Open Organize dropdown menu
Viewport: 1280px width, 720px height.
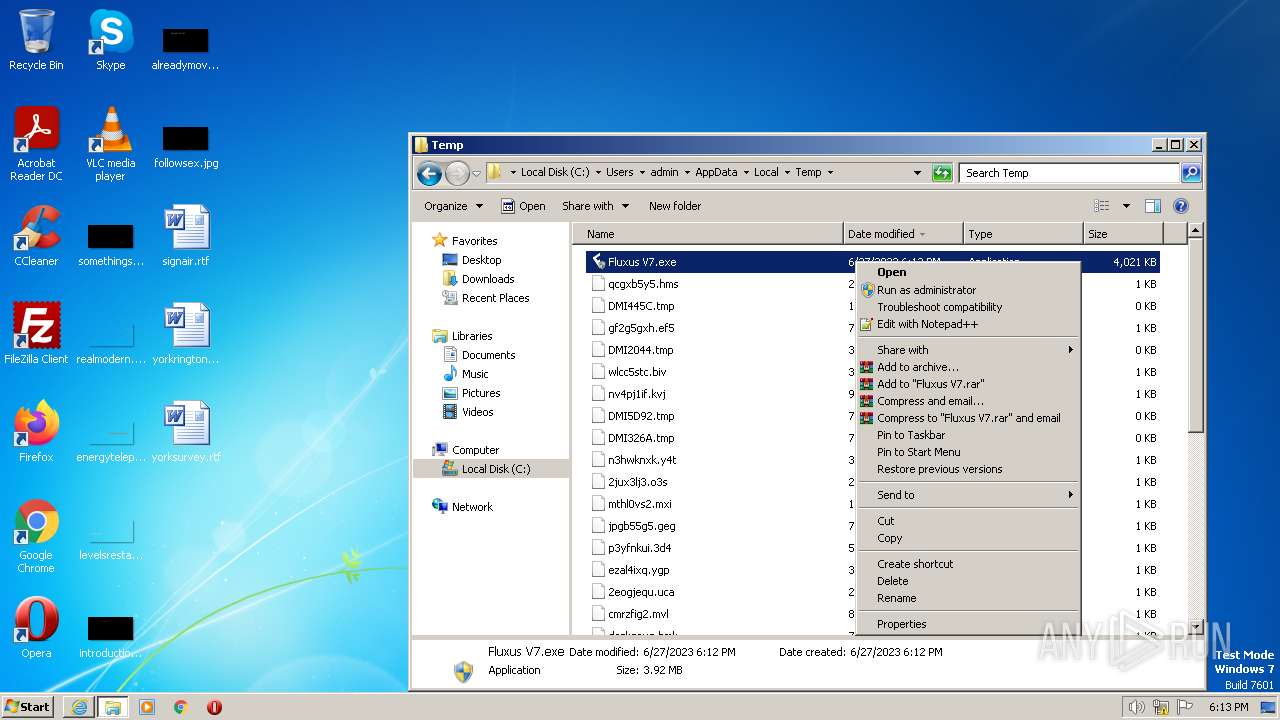453,206
